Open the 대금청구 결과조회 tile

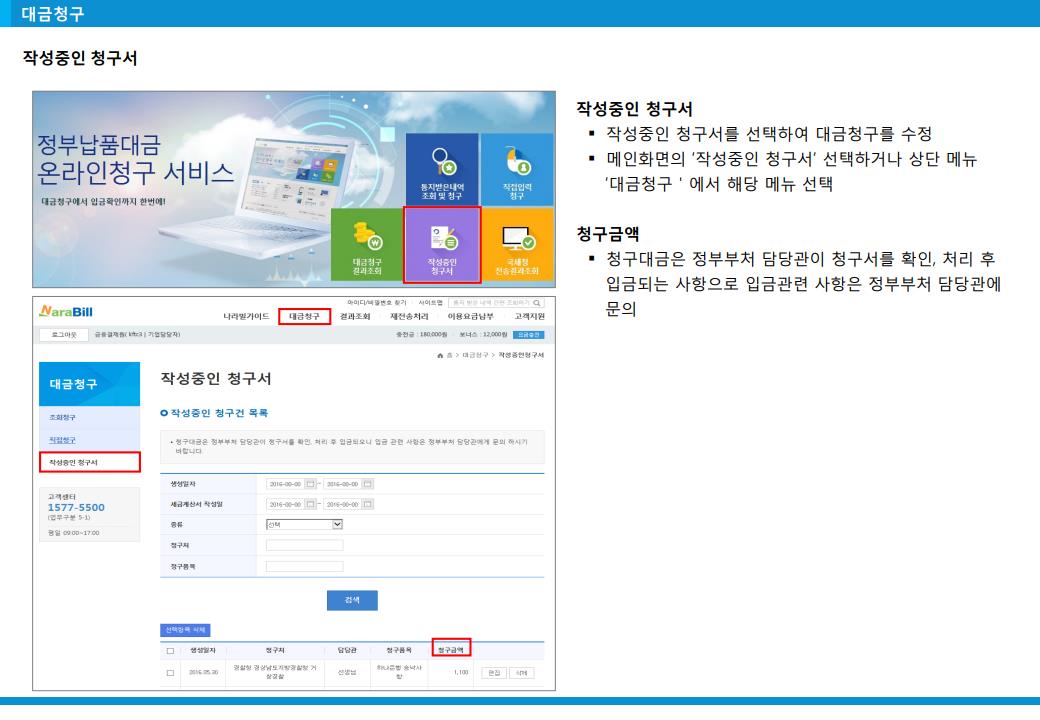point(367,245)
